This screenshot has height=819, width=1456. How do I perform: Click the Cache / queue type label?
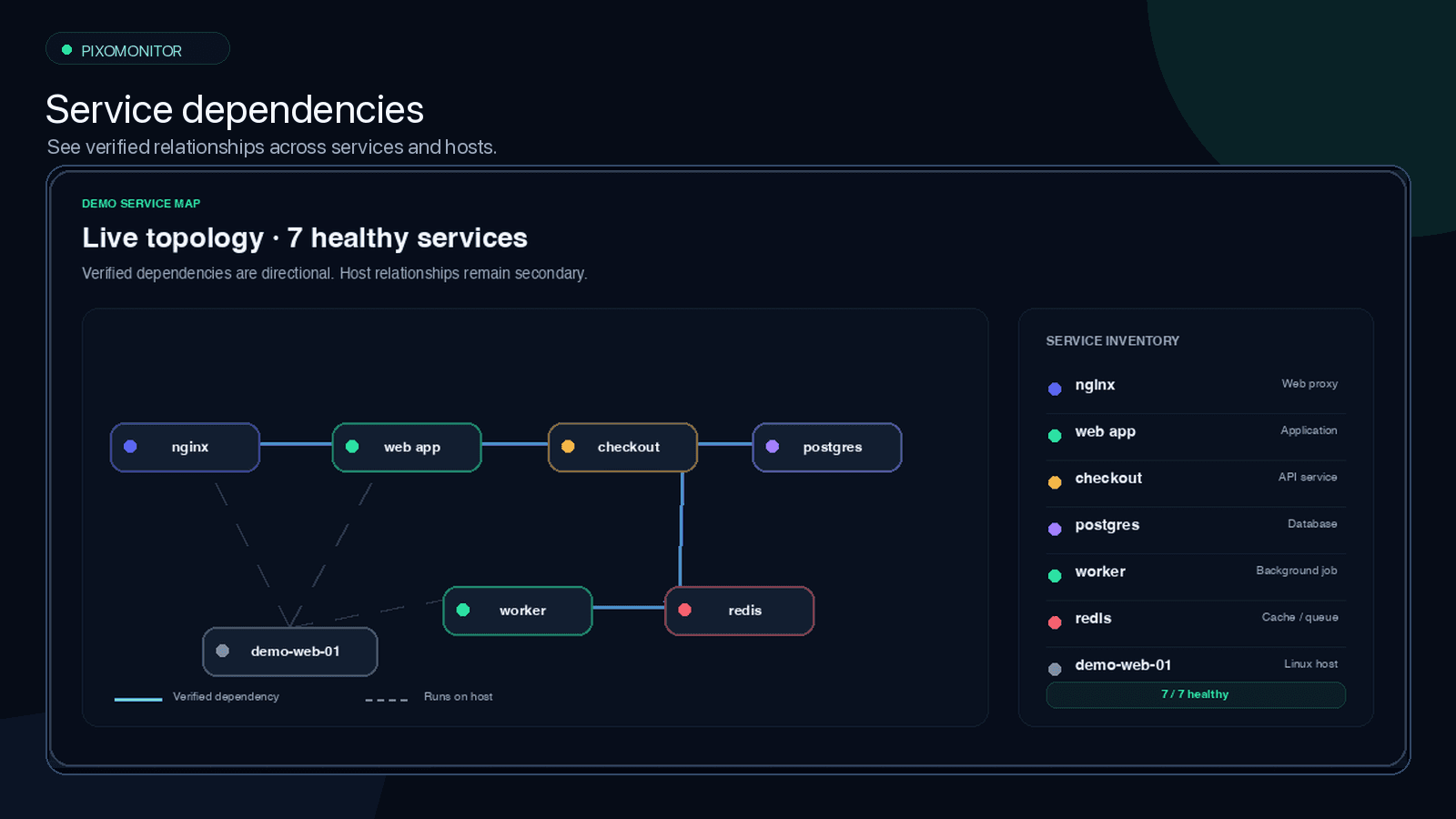1299,617
